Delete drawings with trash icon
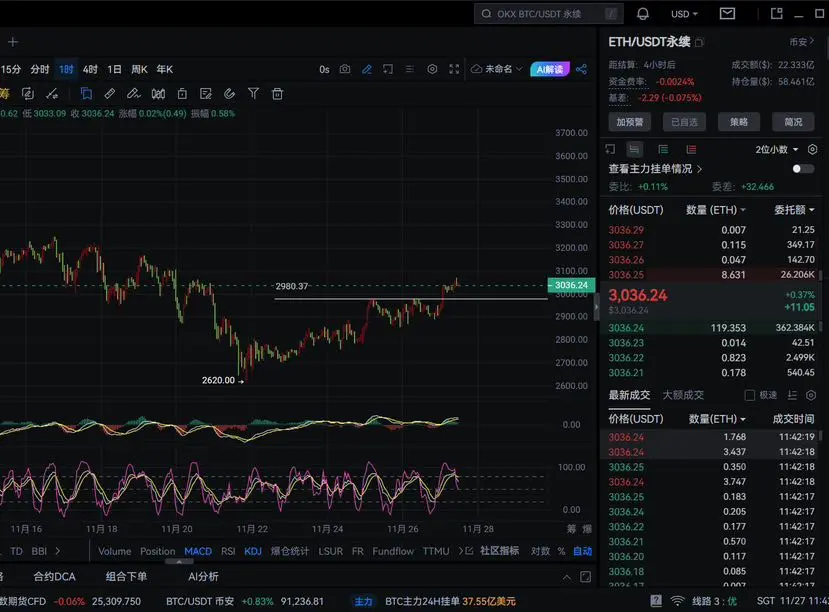Viewport: 829px width, 612px height. [277, 94]
